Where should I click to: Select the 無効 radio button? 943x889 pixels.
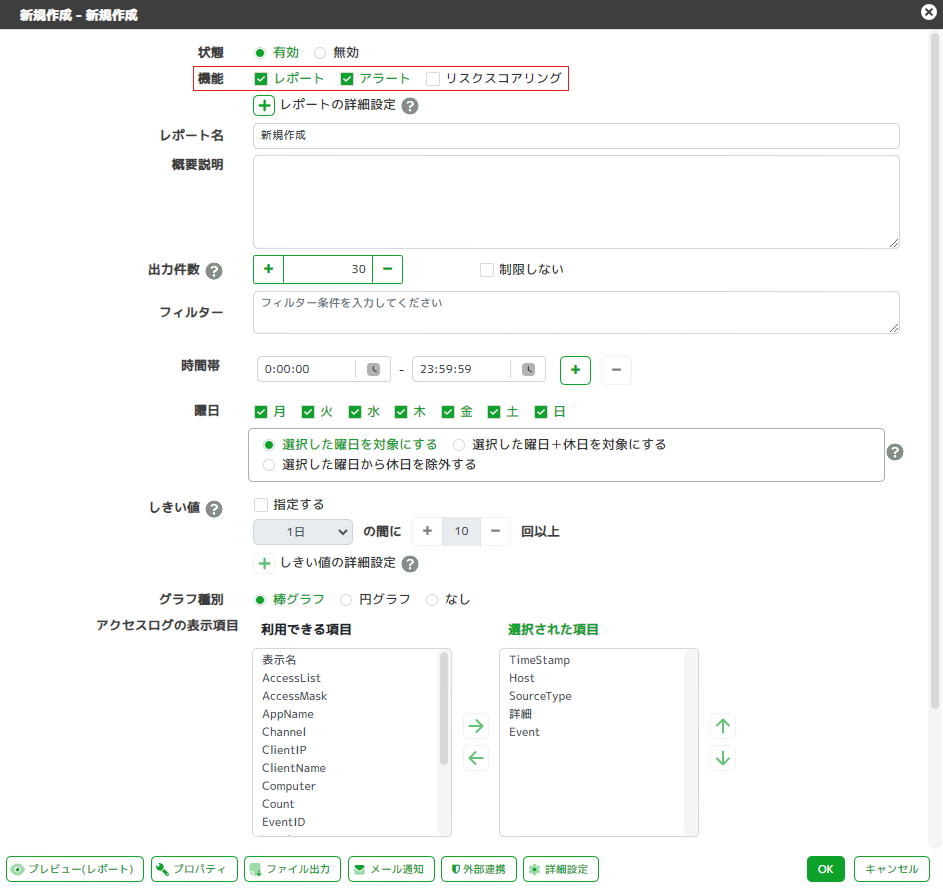click(x=320, y=53)
